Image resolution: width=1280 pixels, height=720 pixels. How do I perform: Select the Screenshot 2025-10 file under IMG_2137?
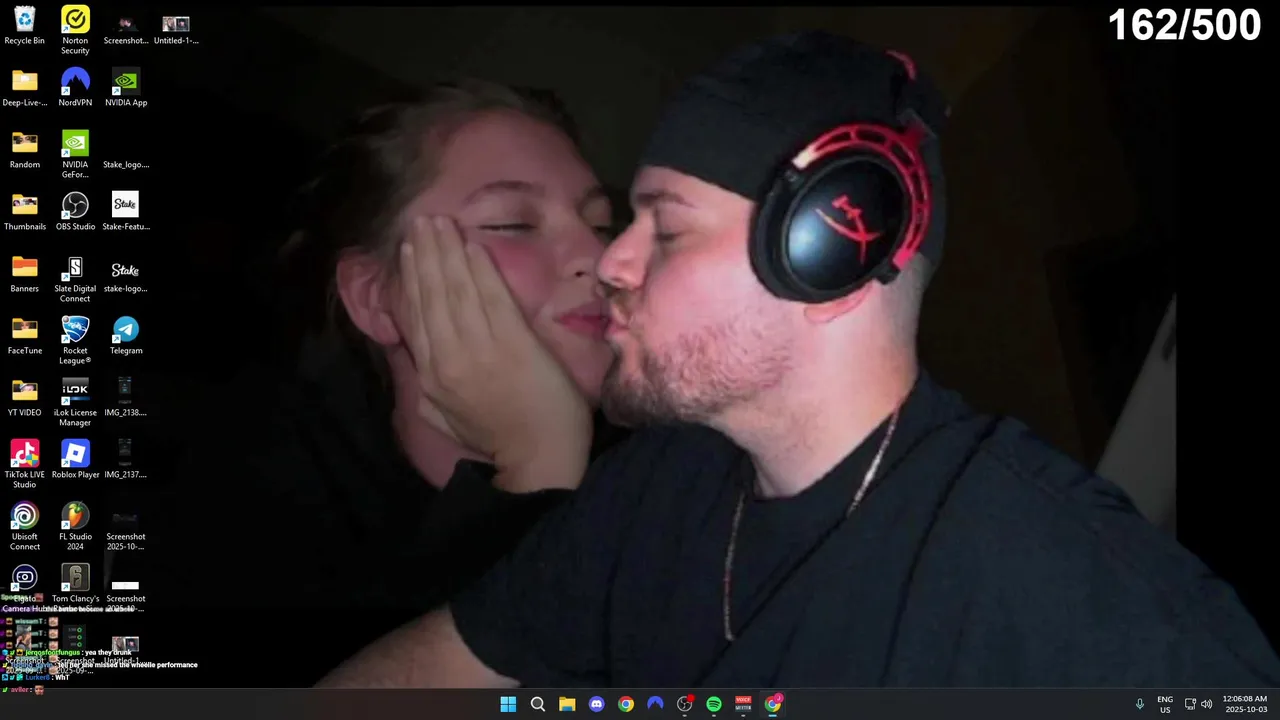point(125,530)
